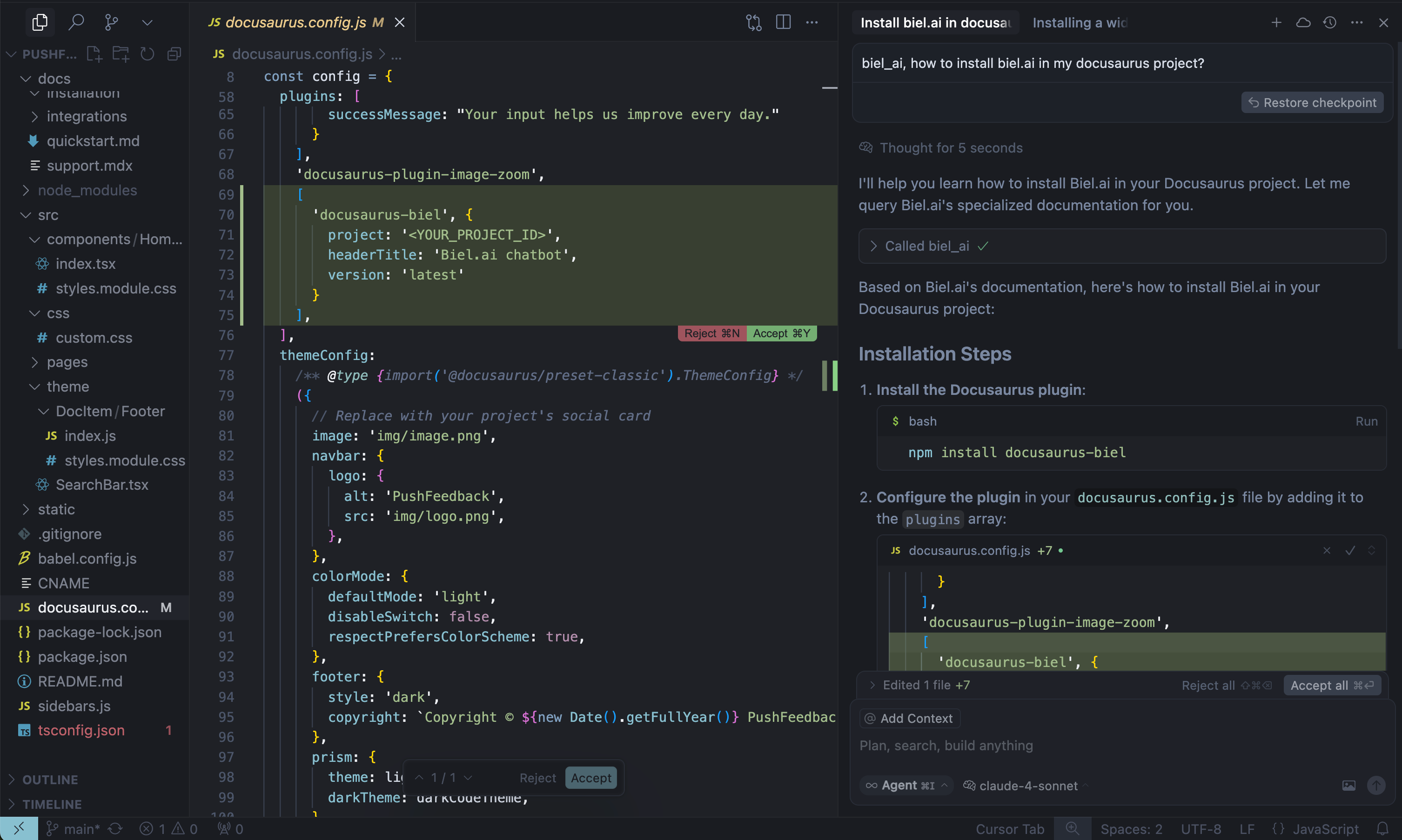Image resolution: width=1402 pixels, height=840 pixels.
Task: Switch to the Installing a wid chat tab
Action: click(1079, 23)
